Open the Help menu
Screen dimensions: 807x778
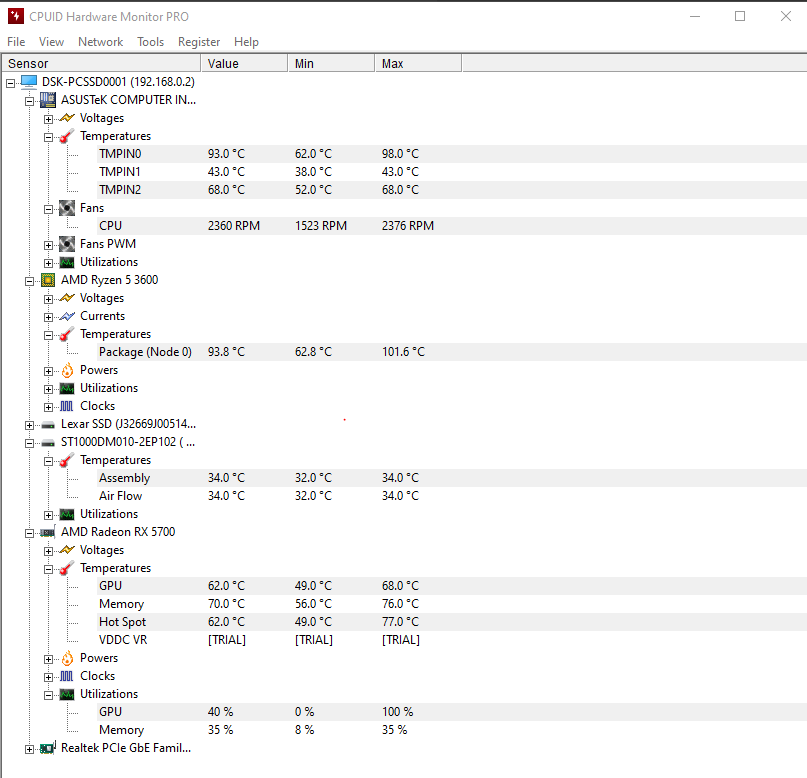coord(246,42)
